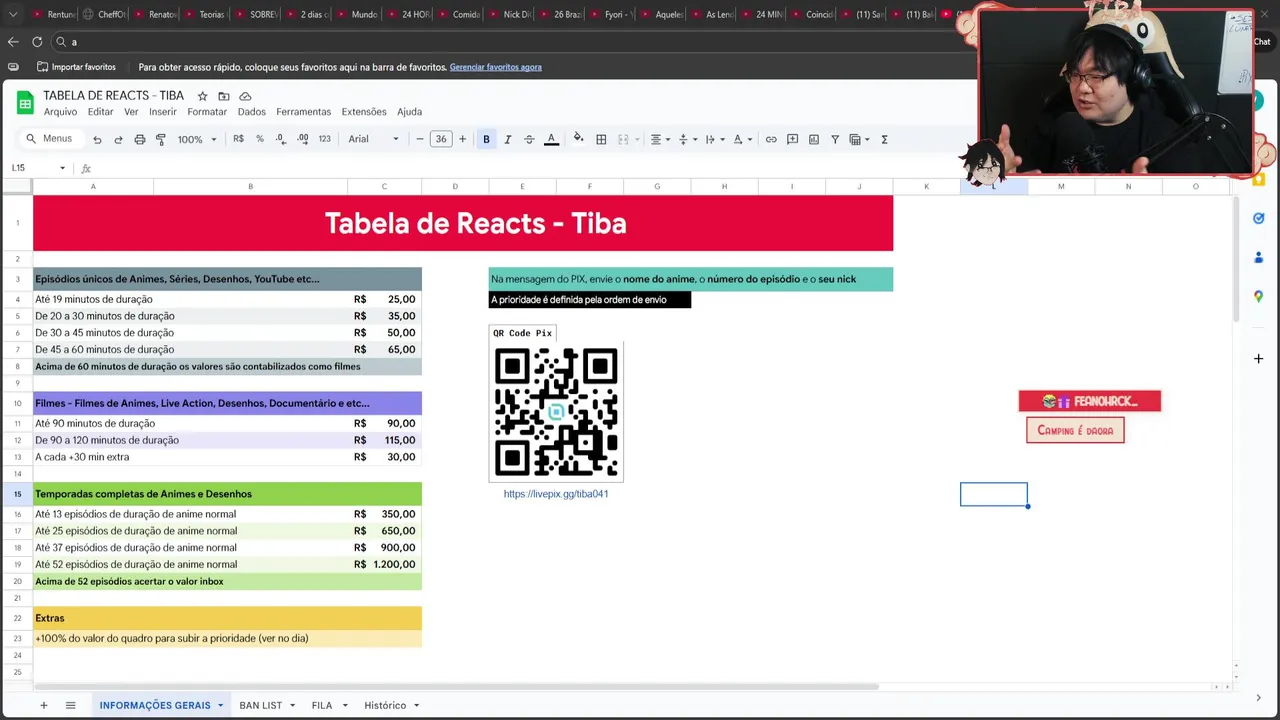Viewport: 1280px width, 720px height.
Task: Reload the browser page
Action: pyautogui.click(x=37, y=42)
